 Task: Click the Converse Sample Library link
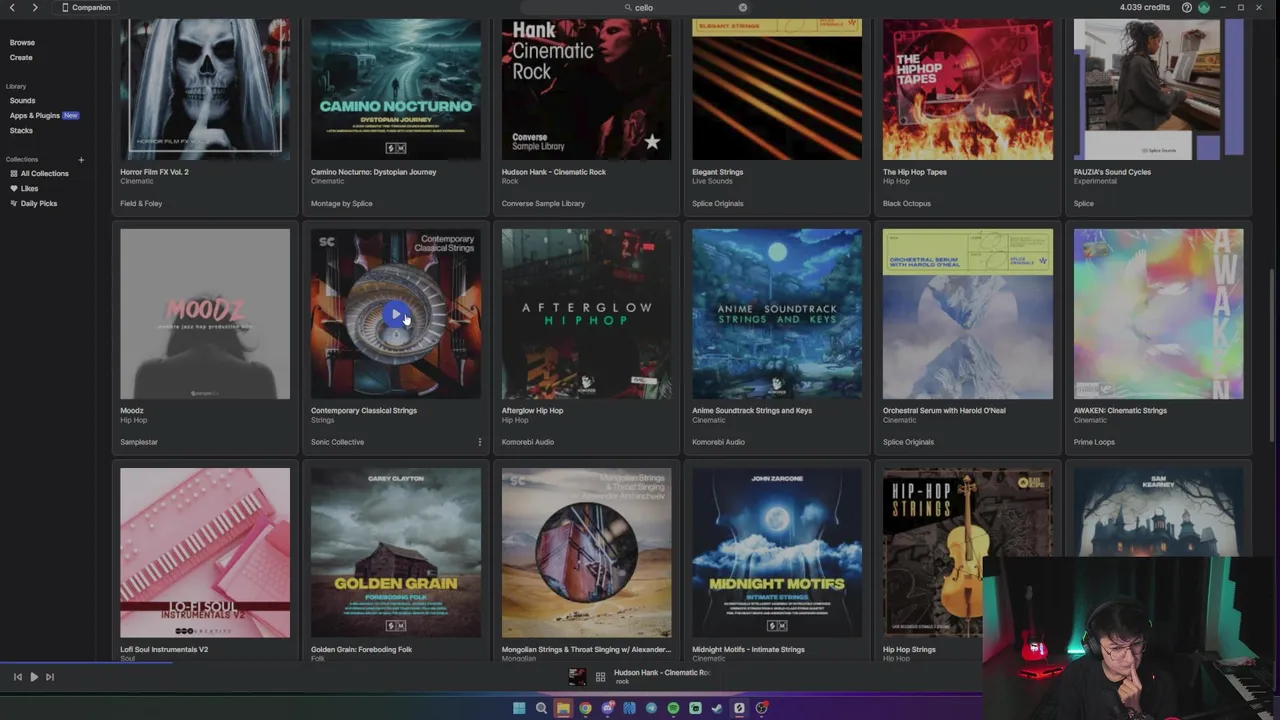[x=543, y=203]
